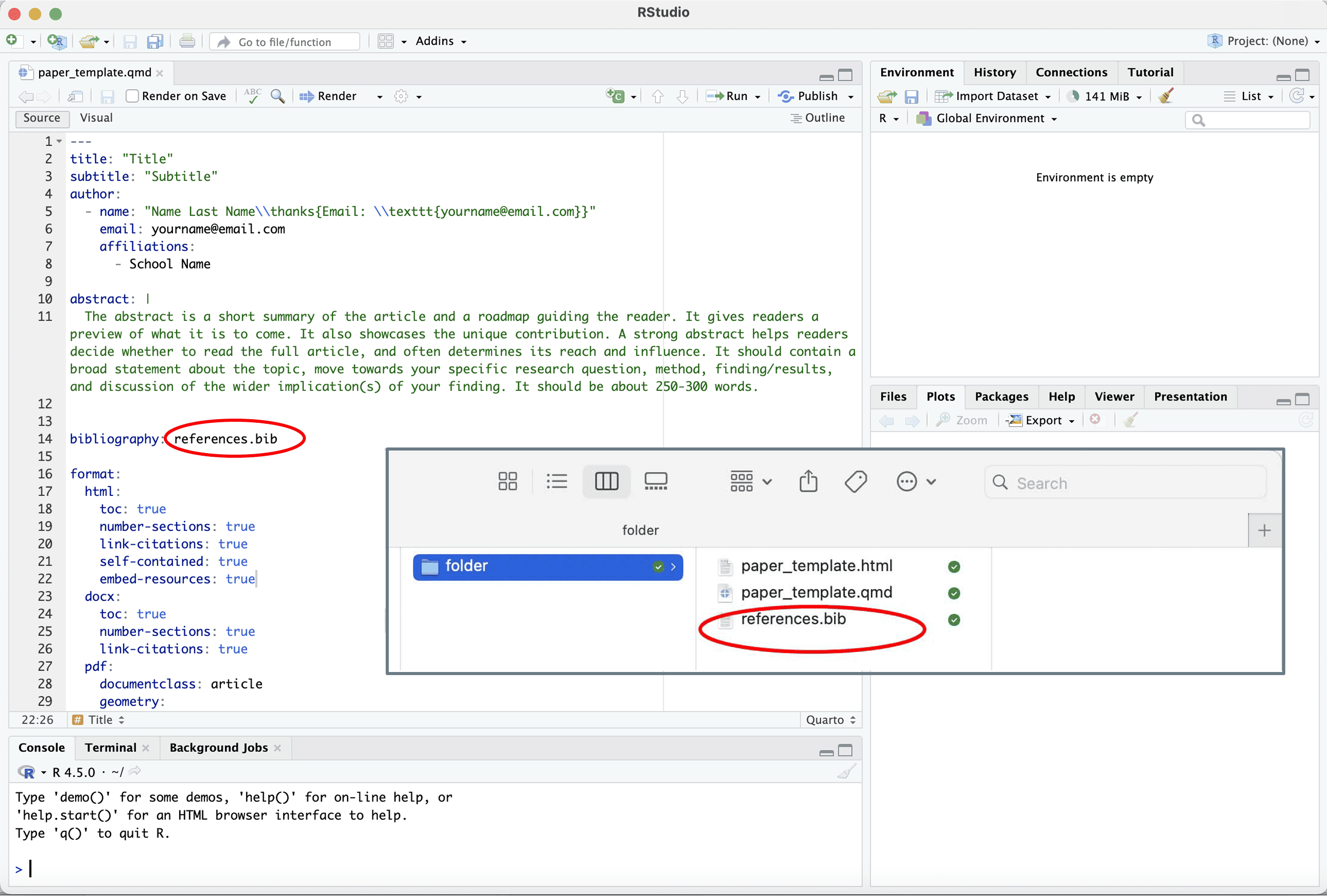Click the spell check ABC icon

(252, 96)
